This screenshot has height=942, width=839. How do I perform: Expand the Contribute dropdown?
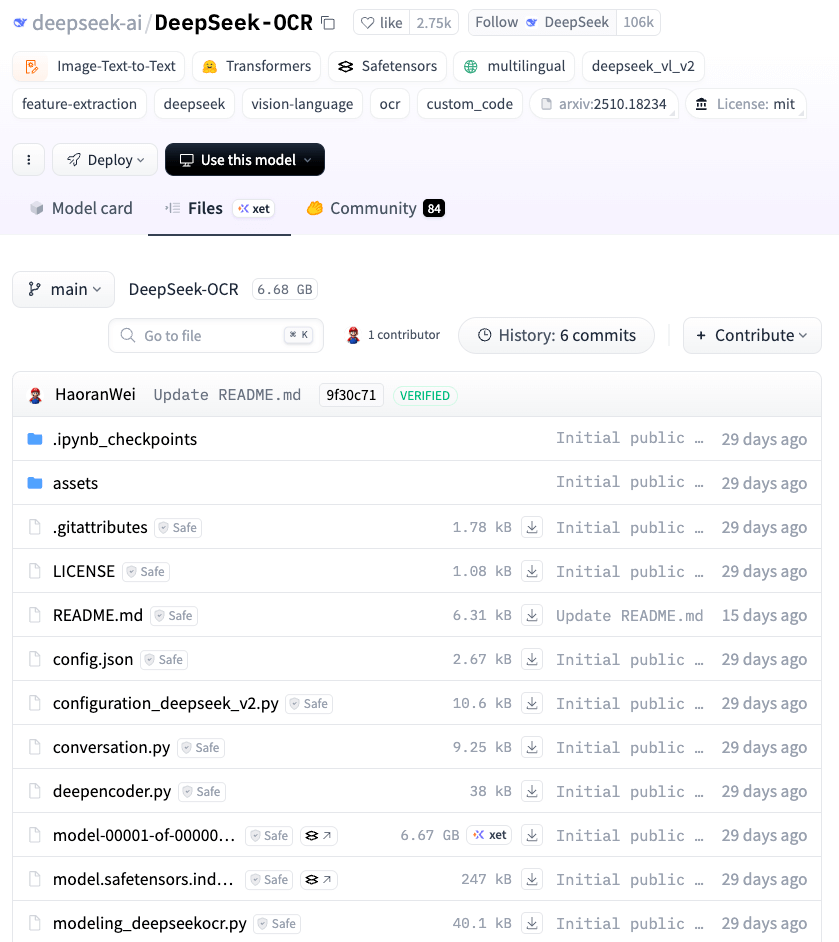tap(752, 335)
